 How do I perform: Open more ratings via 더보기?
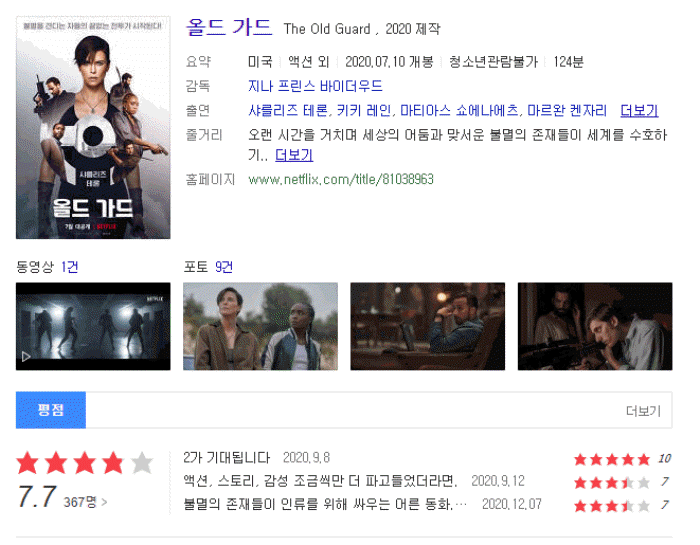pos(643,411)
